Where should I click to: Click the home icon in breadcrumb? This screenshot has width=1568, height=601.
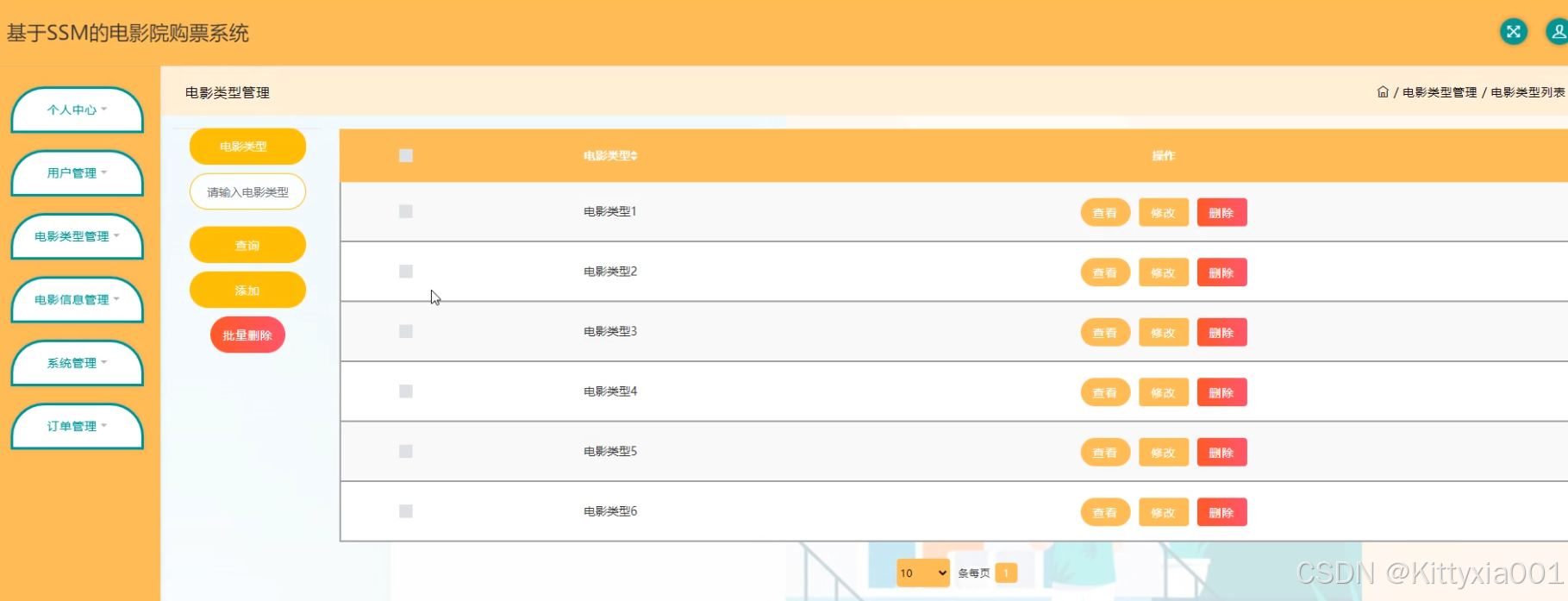pos(1383,92)
